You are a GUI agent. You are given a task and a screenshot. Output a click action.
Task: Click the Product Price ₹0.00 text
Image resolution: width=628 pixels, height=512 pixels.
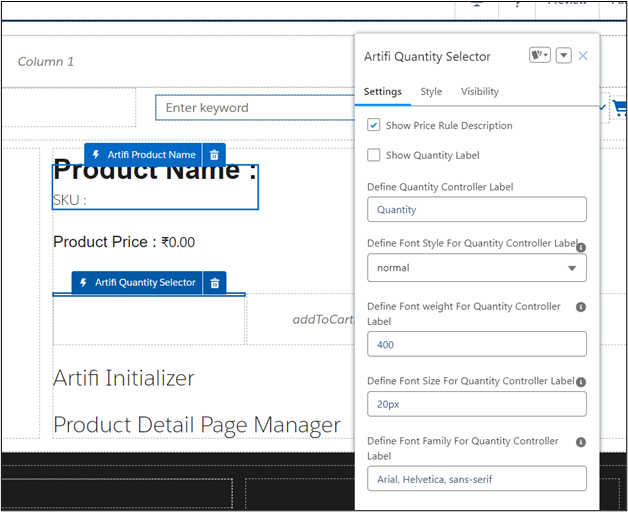point(124,242)
